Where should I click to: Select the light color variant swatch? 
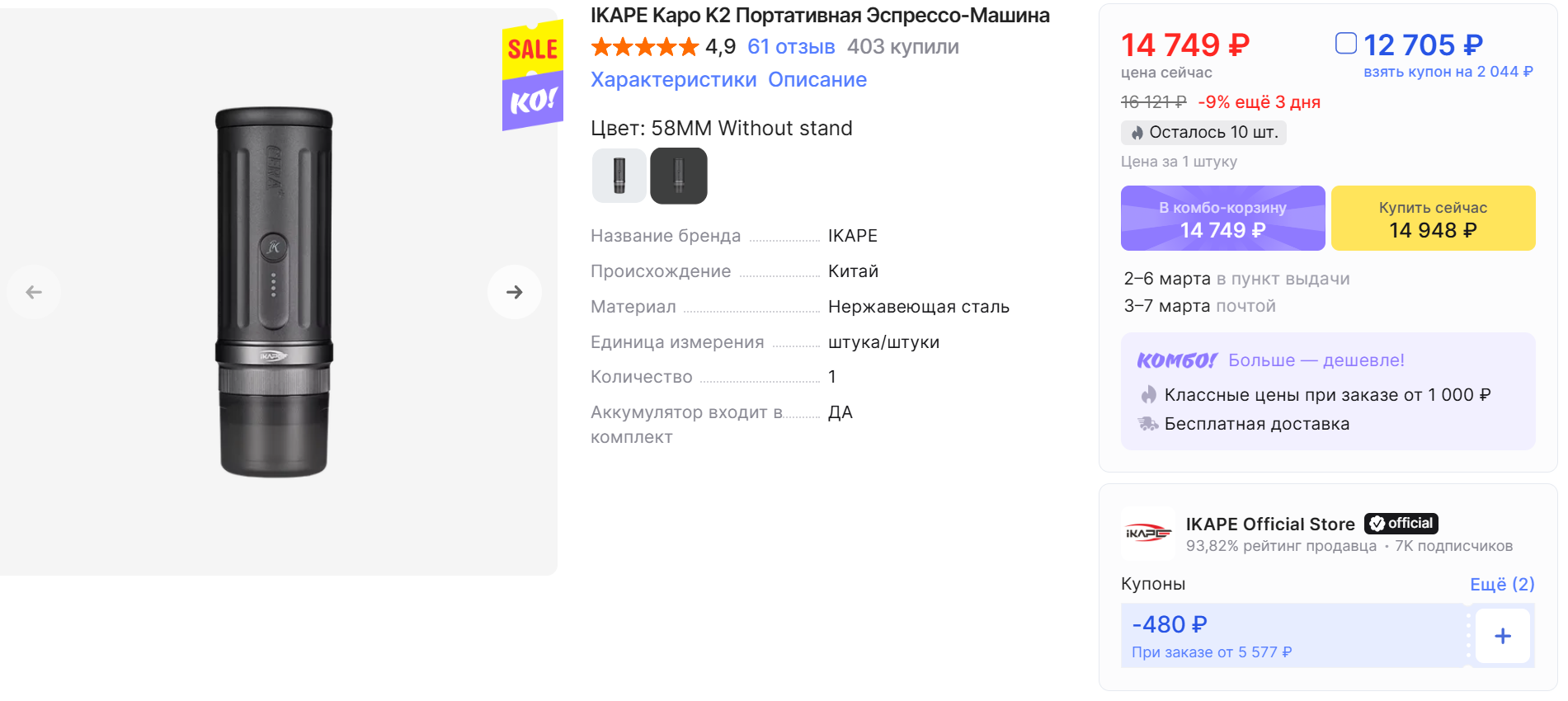[619, 176]
